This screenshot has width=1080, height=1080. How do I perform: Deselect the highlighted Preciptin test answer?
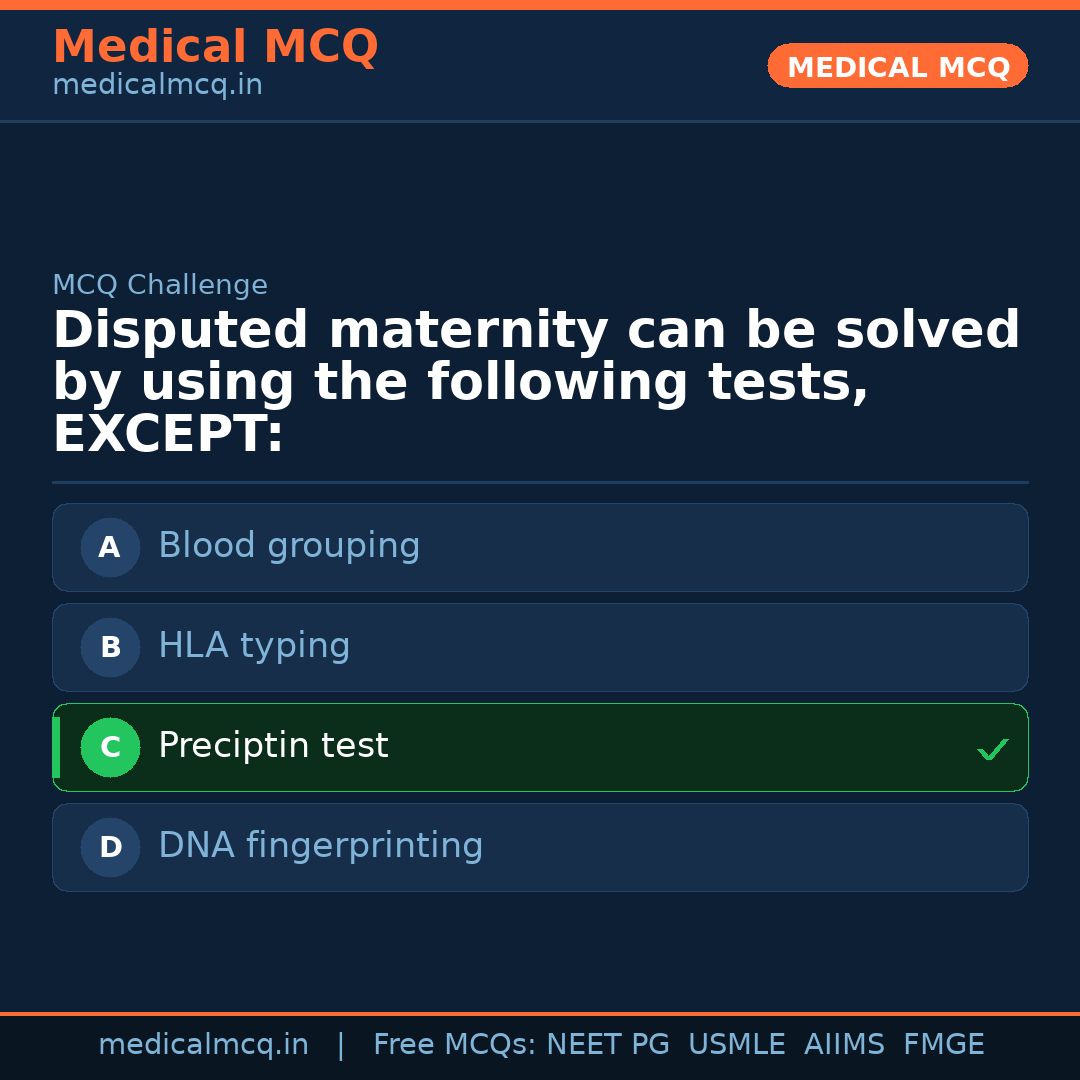[540, 747]
